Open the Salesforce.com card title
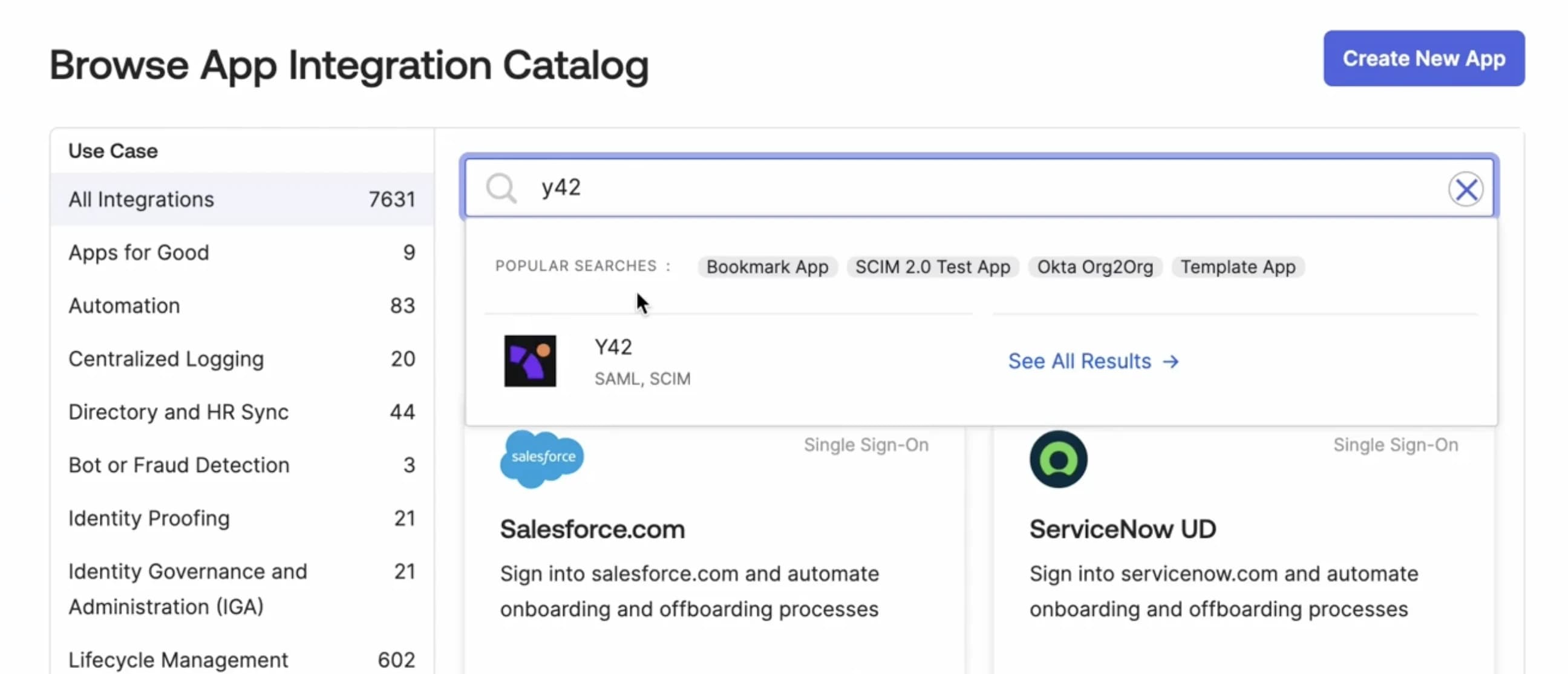 [x=592, y=529]
